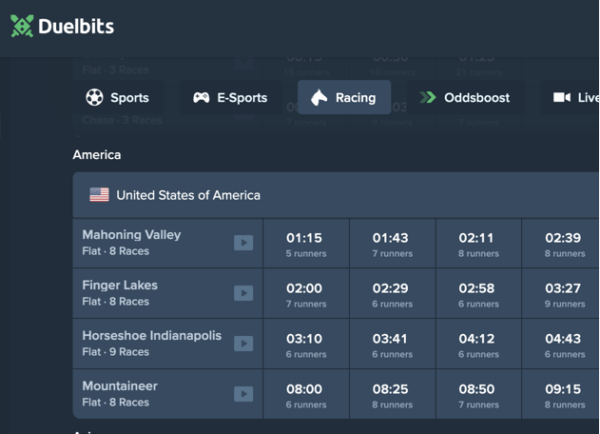This screenshot has width=600, height=434.
Task: Click the Horseshoe Indianapolis track name
Action: (x=151, y=336)
